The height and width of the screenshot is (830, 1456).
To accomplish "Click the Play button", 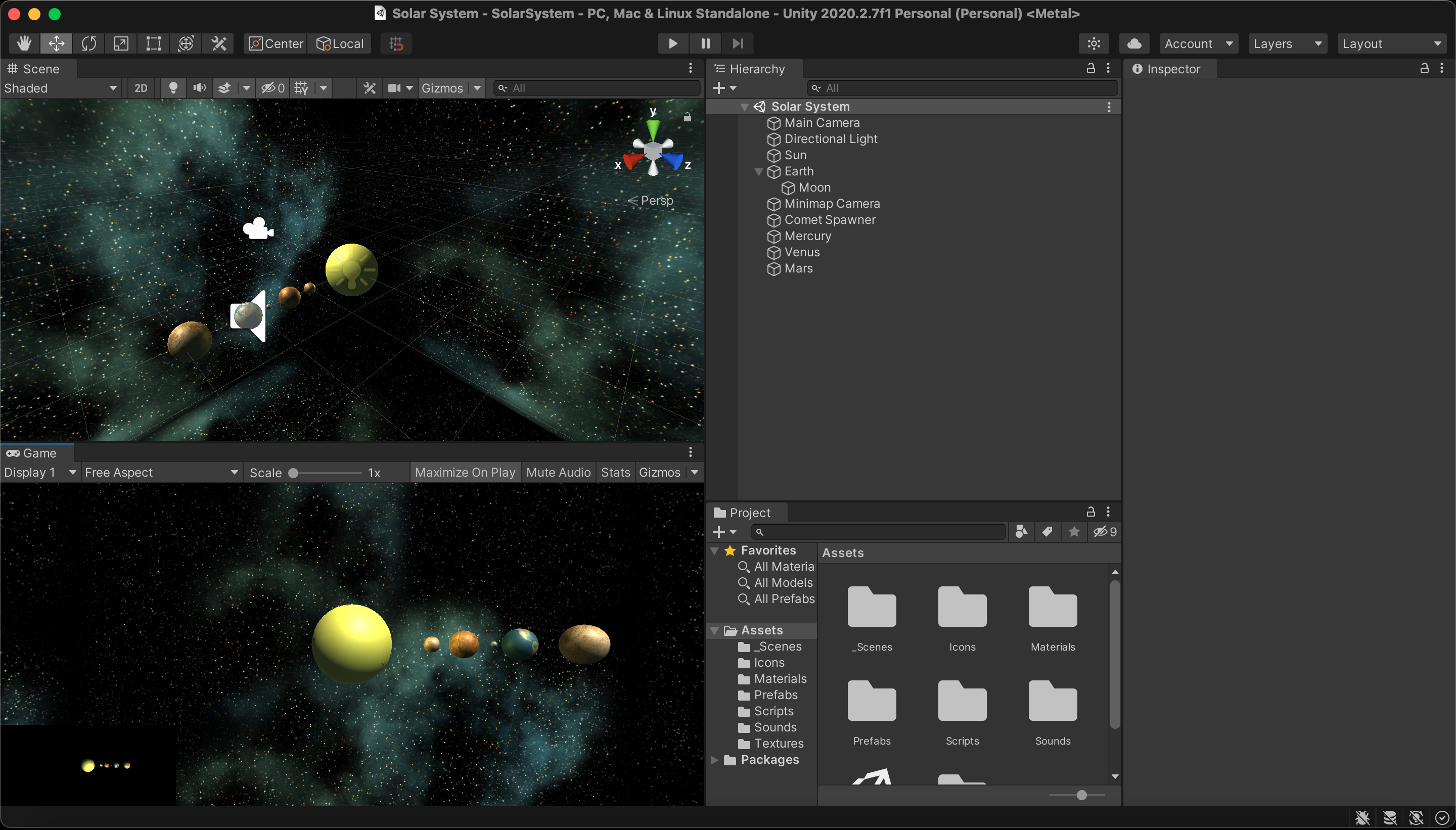I will 673,43.
